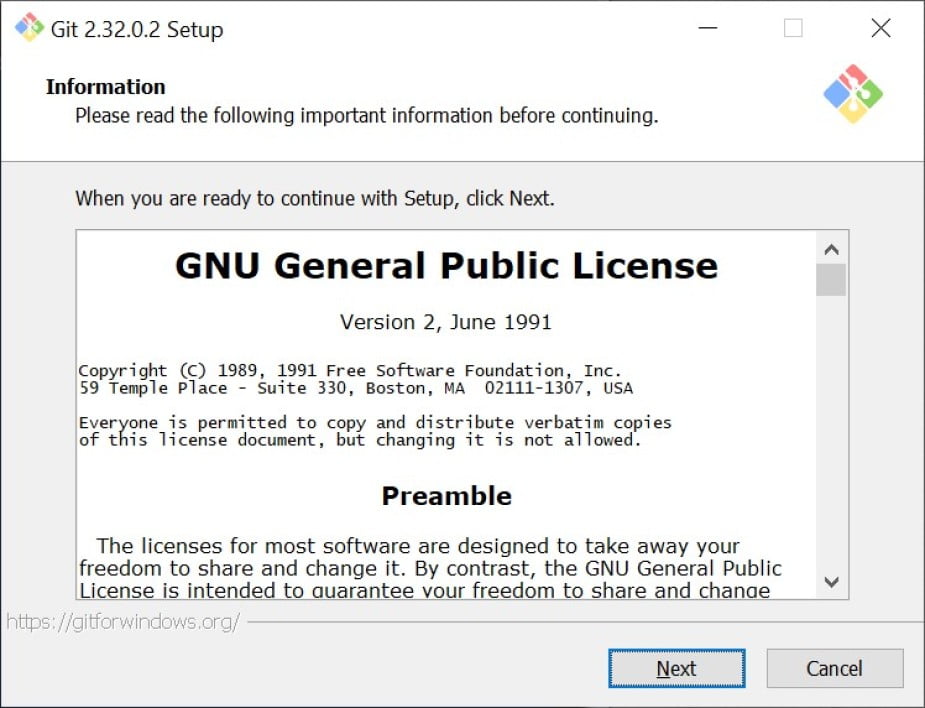Proceed with the Next button
925x708 pixels.
point(677,668)
